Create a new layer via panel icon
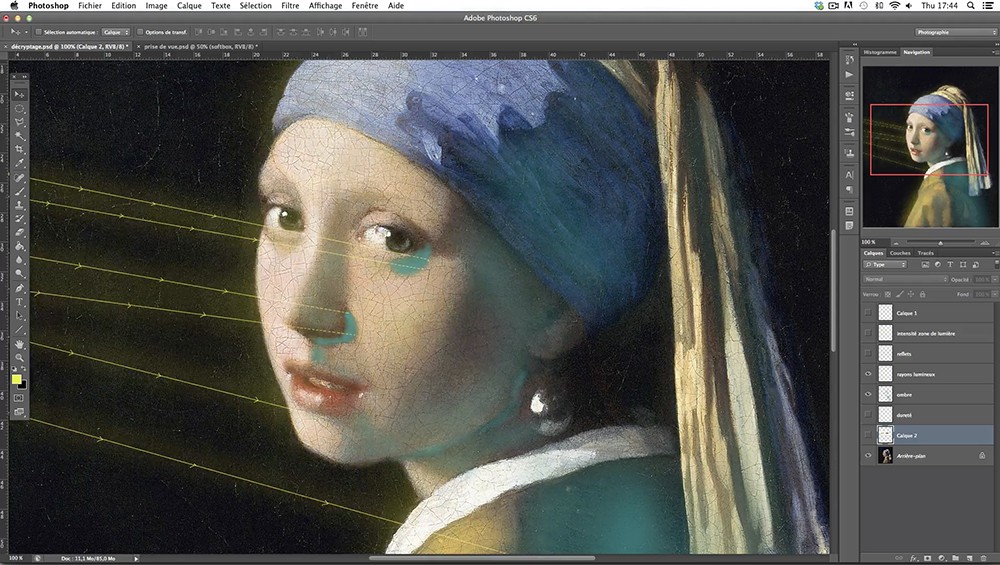 click(x=970, y=558)
